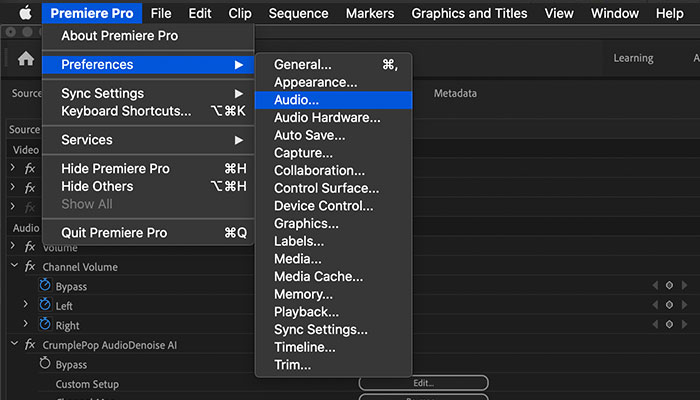Image resolution: width=700 pixels, height=400 pixels.
Task: Toggle stopwatch for CrumplePop Bypass
Action: point(45,363)
